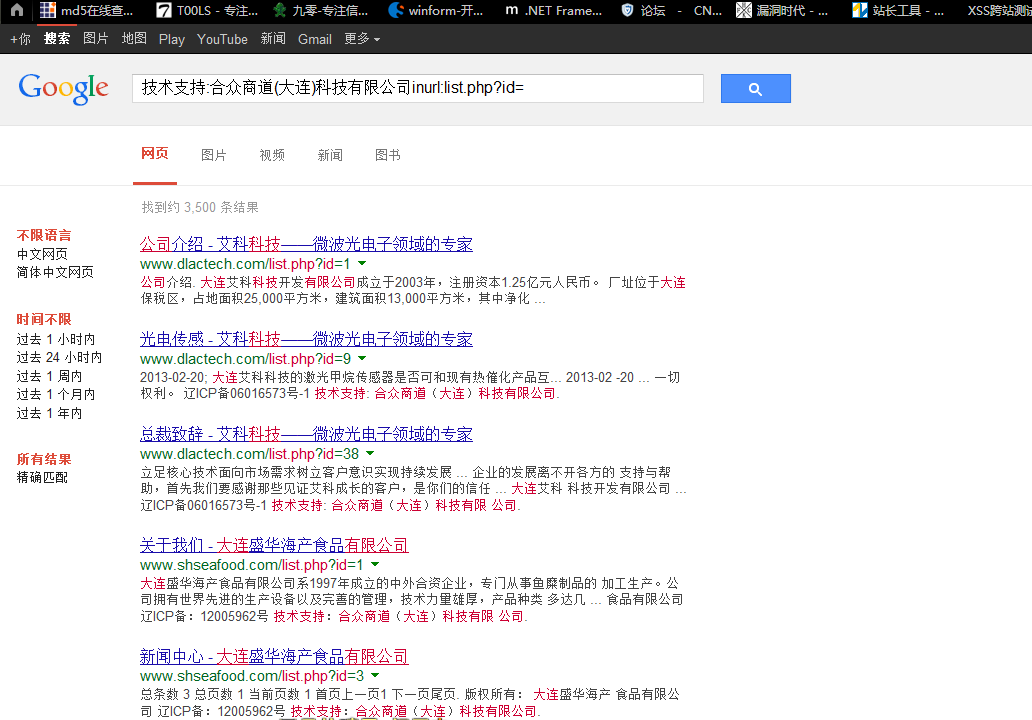
Task: Expand arrow next to shseafood list.php?id=1 URL
Action: click(x=374, y=564)
